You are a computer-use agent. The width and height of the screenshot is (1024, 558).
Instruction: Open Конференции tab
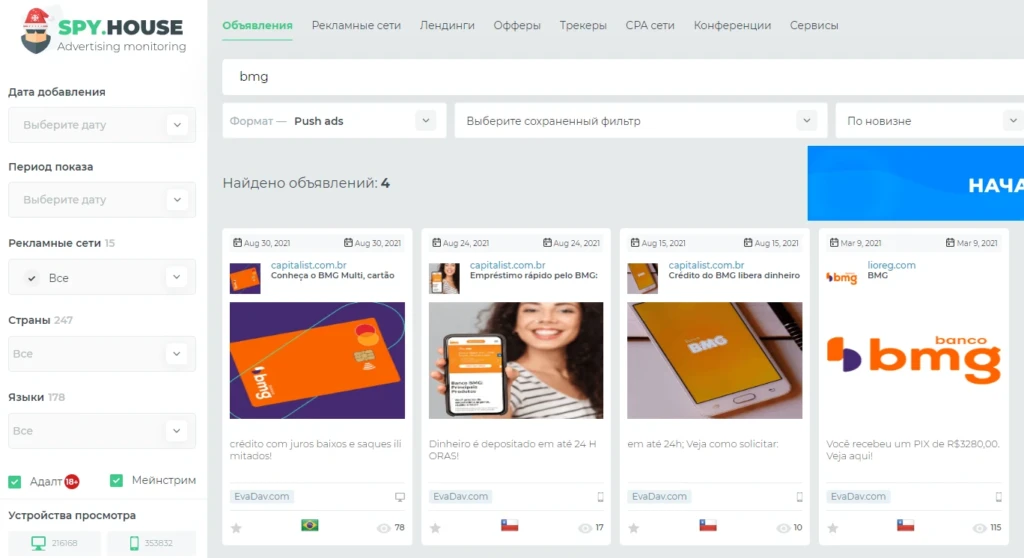tap(732, 25)
